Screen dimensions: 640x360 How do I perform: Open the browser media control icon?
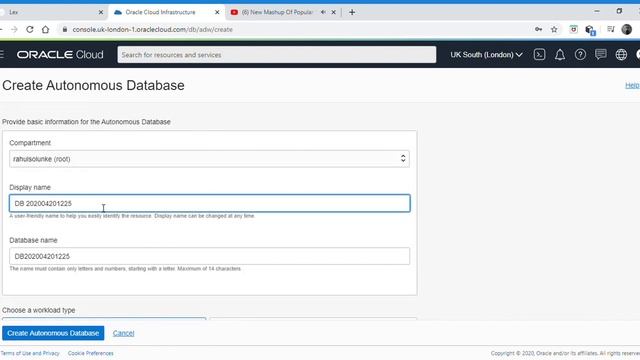(x=611, y=29)
